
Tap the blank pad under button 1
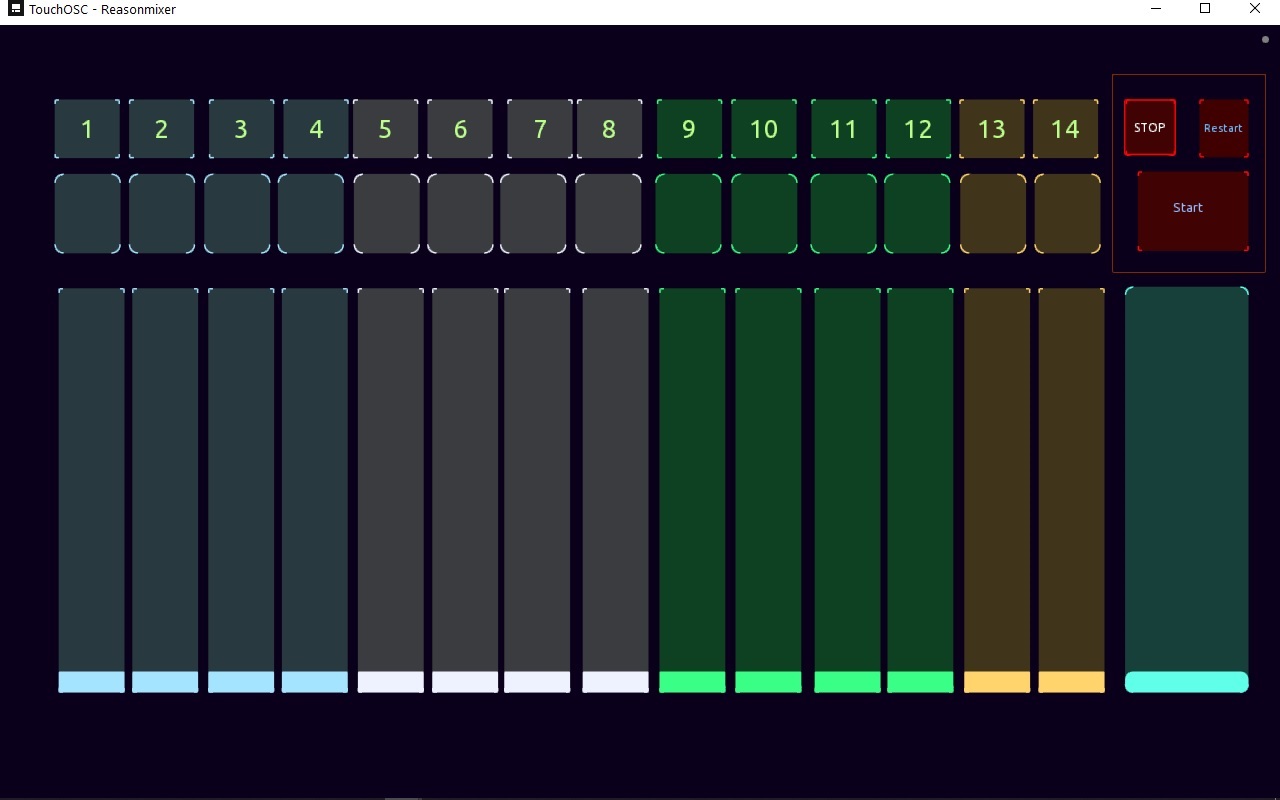pyautogui.click(x=87, y=214)
